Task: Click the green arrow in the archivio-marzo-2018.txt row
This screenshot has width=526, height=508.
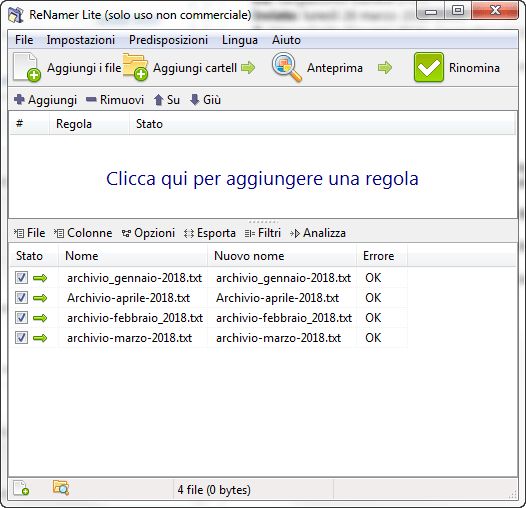Action: (x=40, y=338)
